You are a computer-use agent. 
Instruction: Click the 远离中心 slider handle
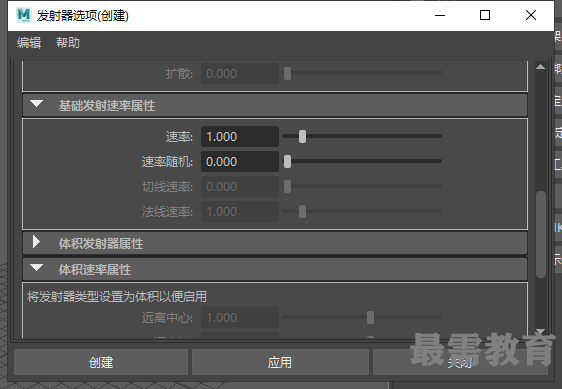[x=371, y=317]
